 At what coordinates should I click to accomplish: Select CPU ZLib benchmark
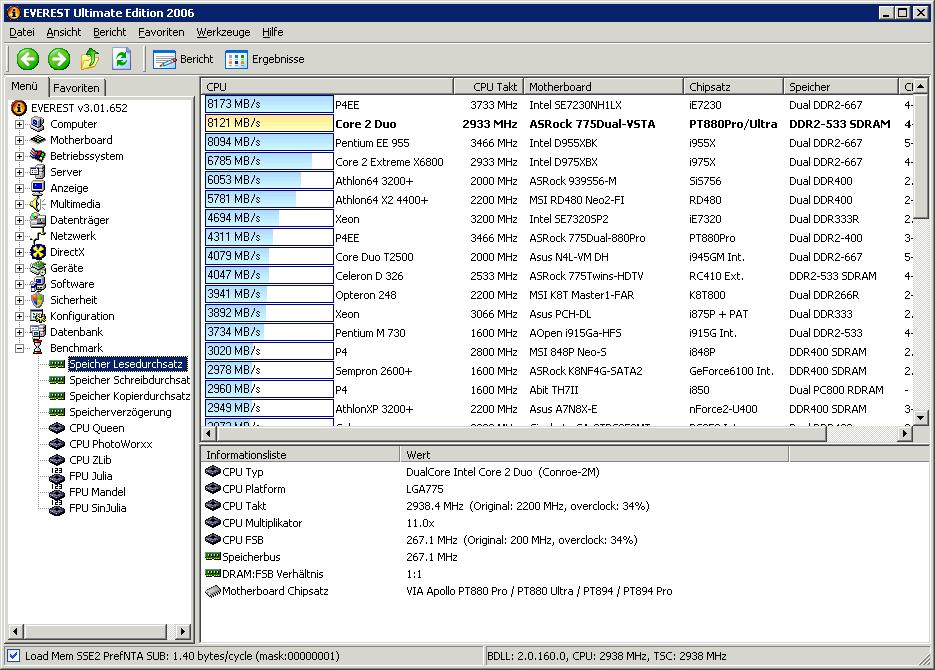click(x=90, y=460)
